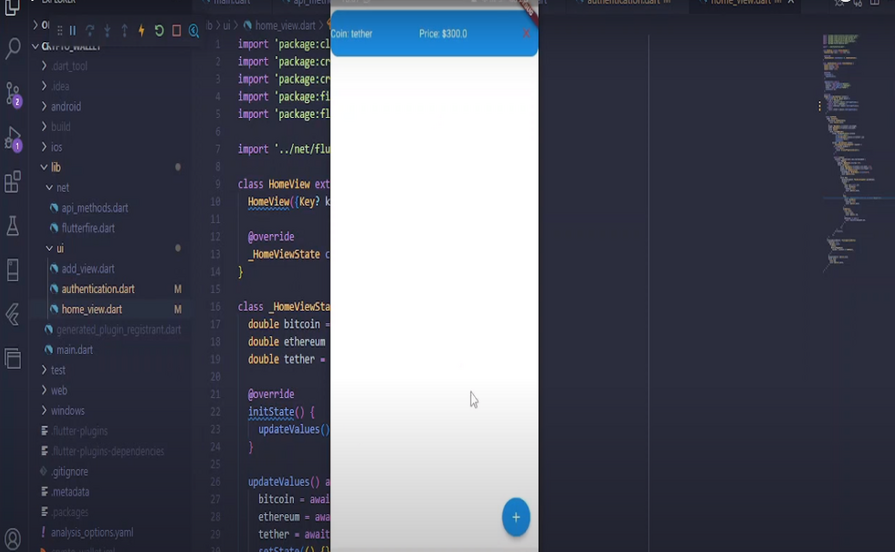The image size is (895, 552).
Task: Open add_view.dart in the explorer
Action: 88,269
